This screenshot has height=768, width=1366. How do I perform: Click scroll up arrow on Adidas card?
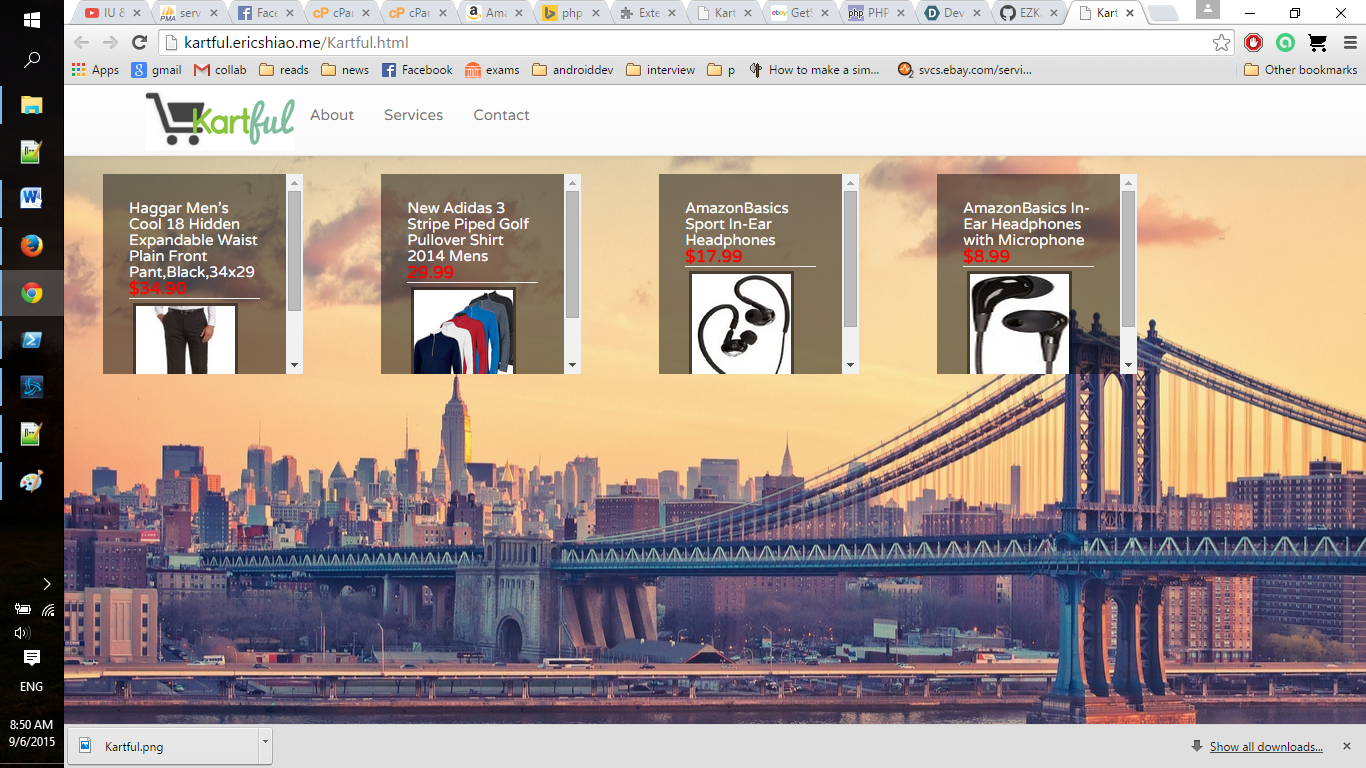pyautogui.click(x=572, y=182)
